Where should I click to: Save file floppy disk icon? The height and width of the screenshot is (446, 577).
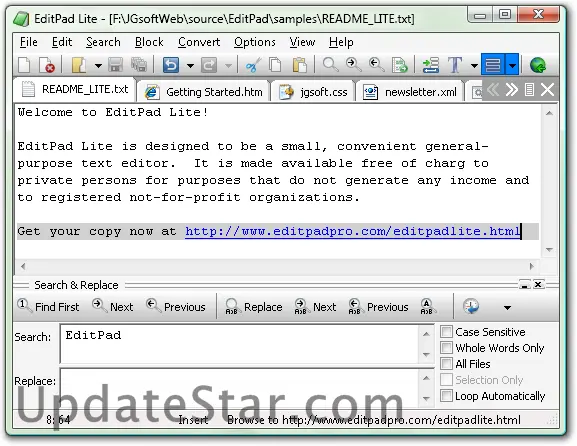click(x=116, y=66)
